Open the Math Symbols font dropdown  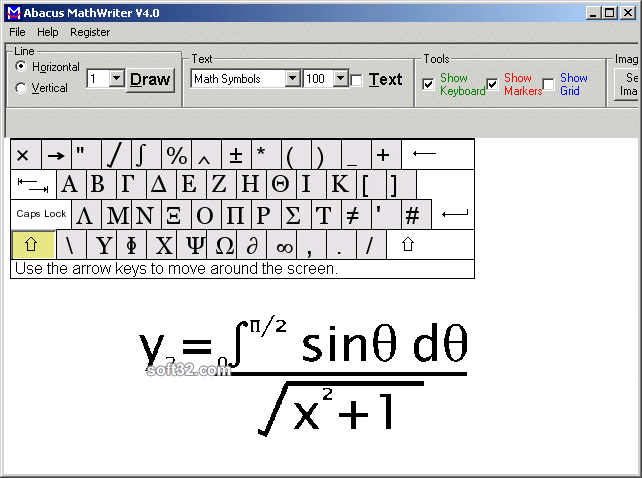point(292,78)
